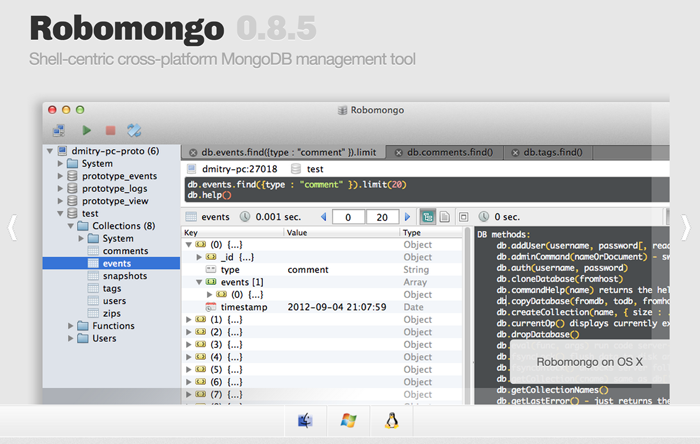Screen dimensions: 700x444
Task: Switch results to text view mode
Action: 445,217
